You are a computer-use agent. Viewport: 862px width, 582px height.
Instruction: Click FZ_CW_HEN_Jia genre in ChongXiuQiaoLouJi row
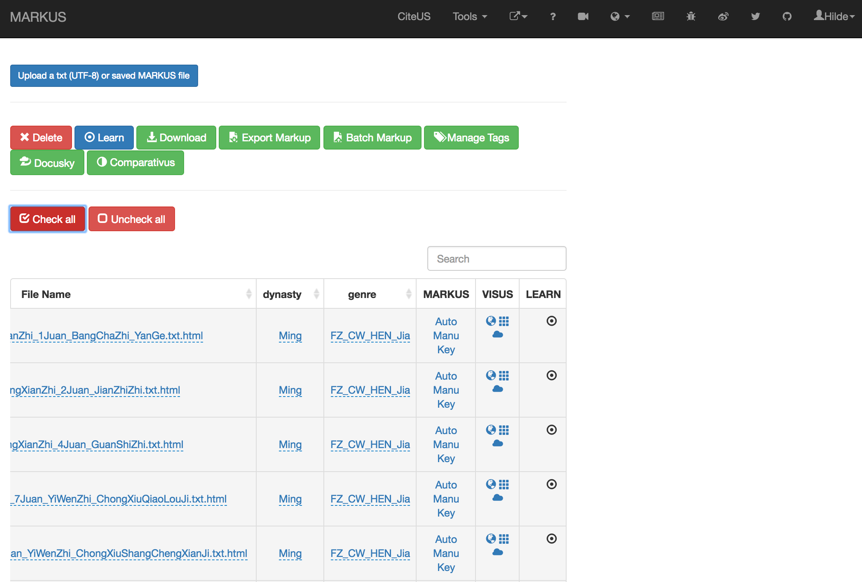pyautogui.click(x=370, y=499)
